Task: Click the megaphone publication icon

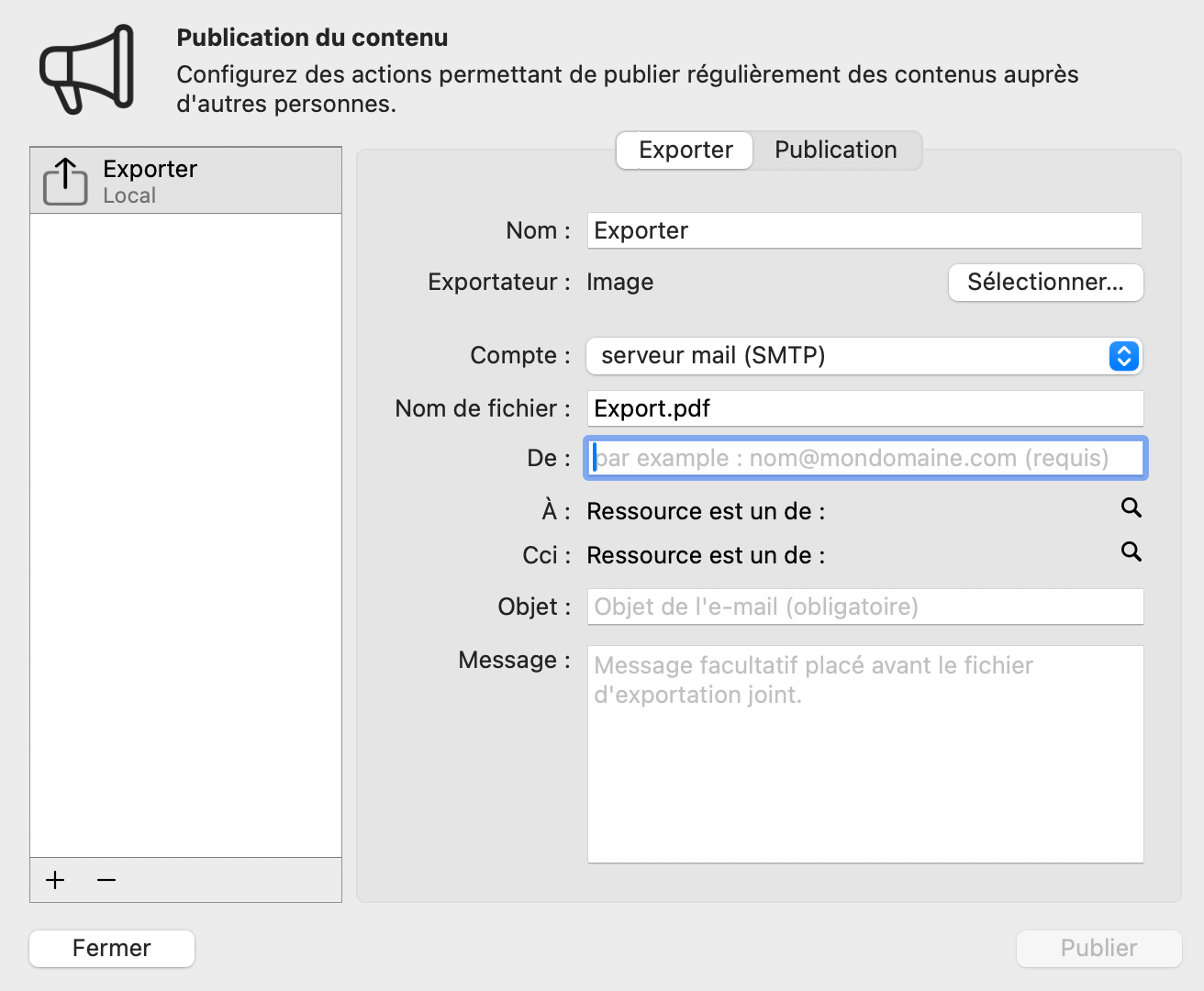Action: click(x=87, y=70)
